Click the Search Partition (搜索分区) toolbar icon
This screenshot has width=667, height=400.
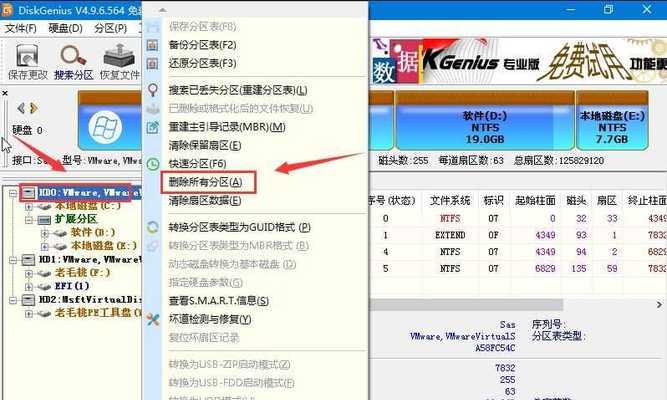73,62
